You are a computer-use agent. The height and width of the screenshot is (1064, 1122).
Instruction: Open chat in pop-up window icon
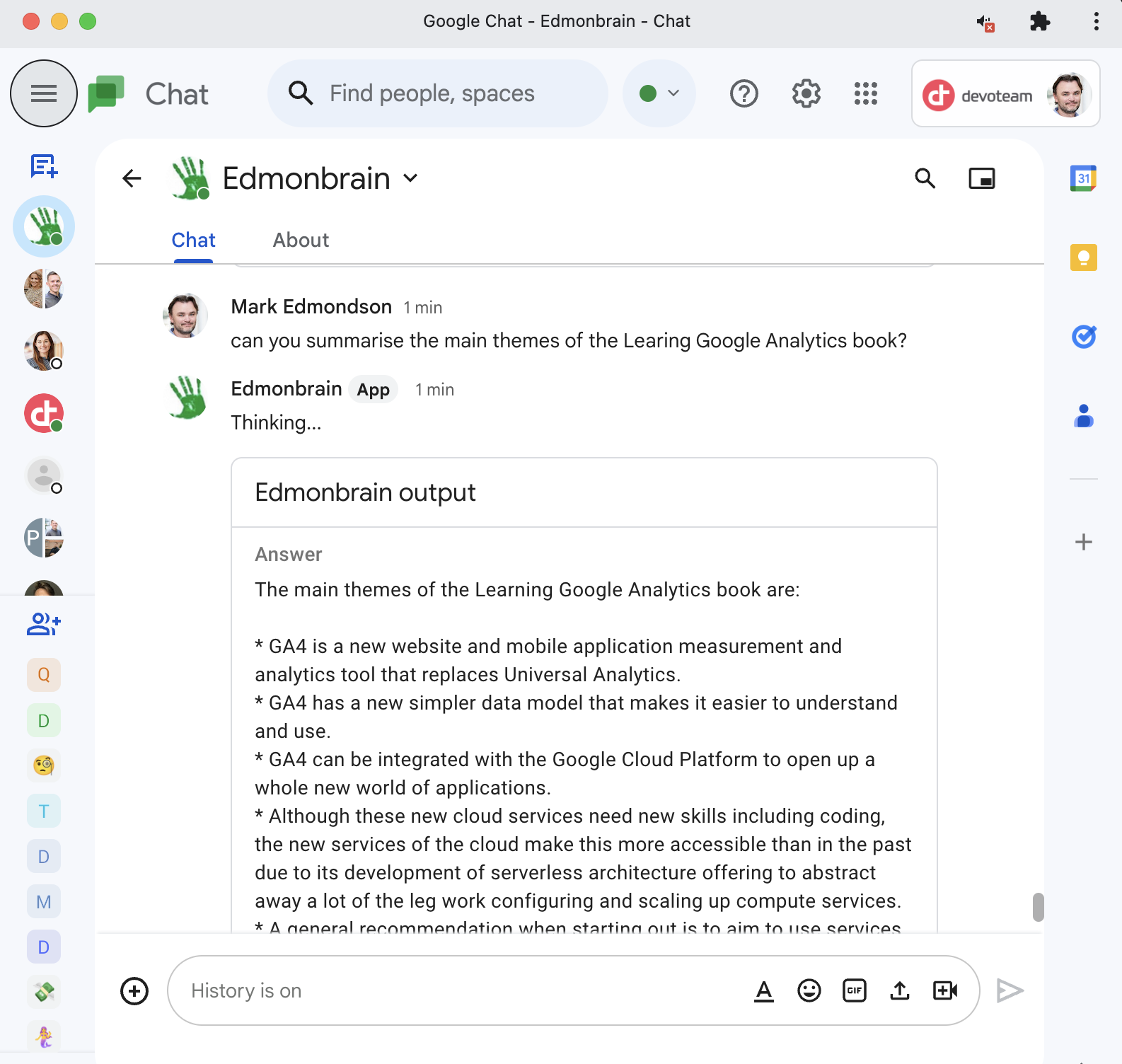(x=981, y=178)
